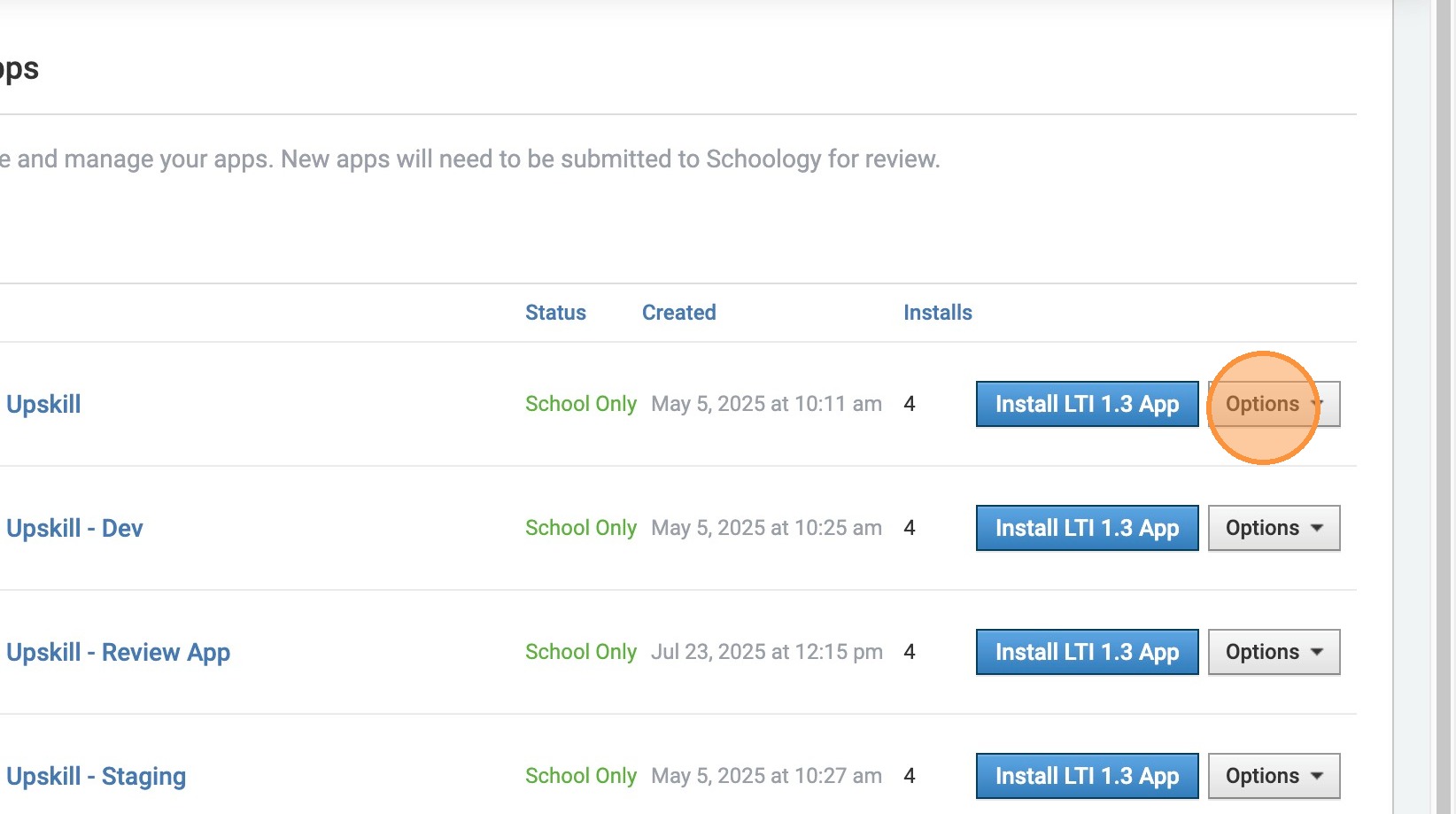Viewport: 1456px width, 814px height.
Task: Open the Upskill - Review App link
Action: coord(118,653)
